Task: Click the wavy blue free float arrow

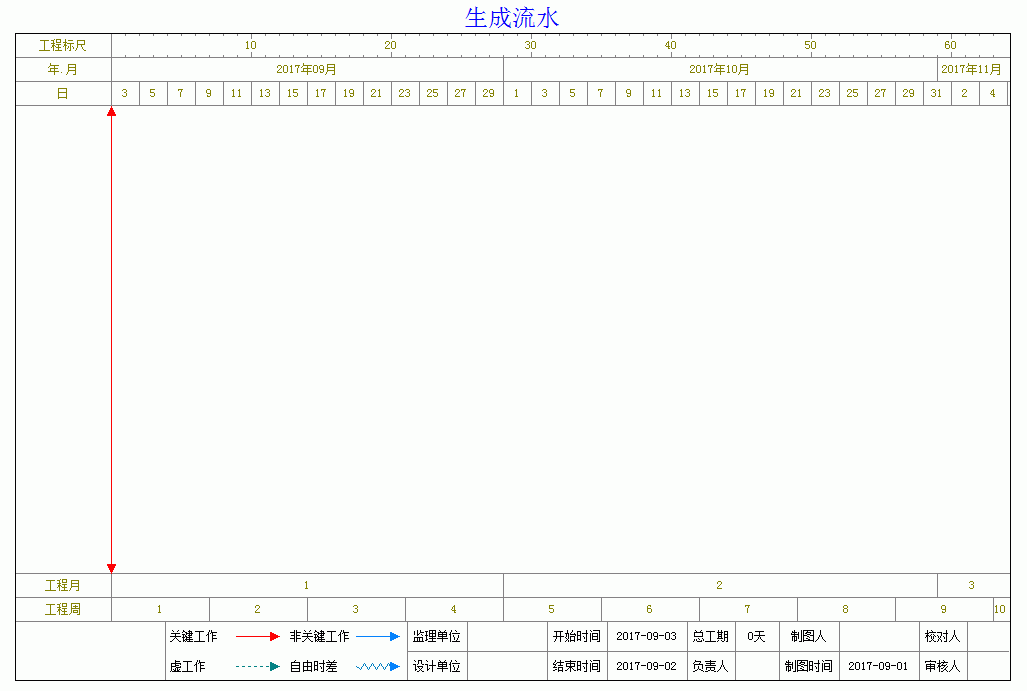Action: pos(378,666)
